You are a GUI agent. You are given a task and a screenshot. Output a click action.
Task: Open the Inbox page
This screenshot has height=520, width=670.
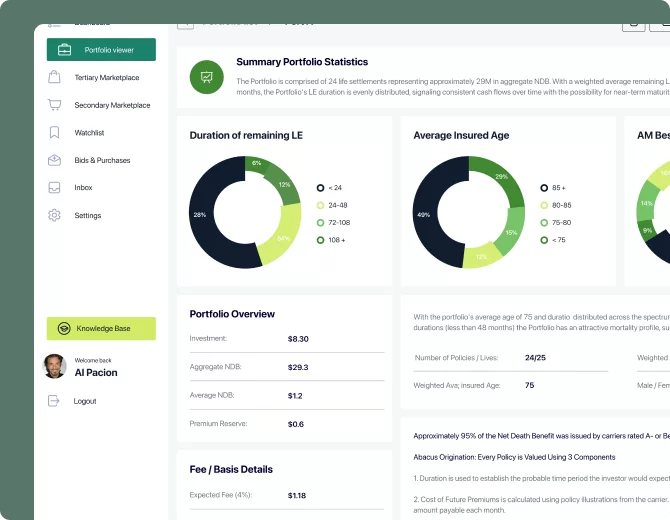pyautogui.click(x=83, y=188)
